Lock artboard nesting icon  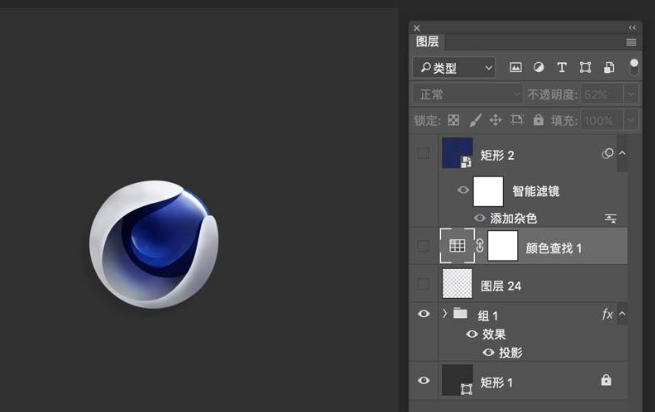[517, 120]
